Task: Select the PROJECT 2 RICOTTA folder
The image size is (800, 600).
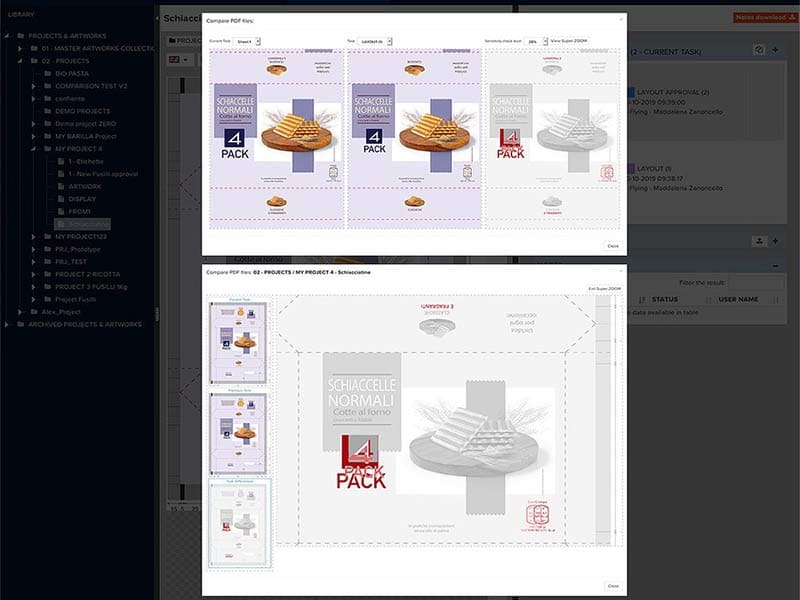Action: click(x=88, y=274)
